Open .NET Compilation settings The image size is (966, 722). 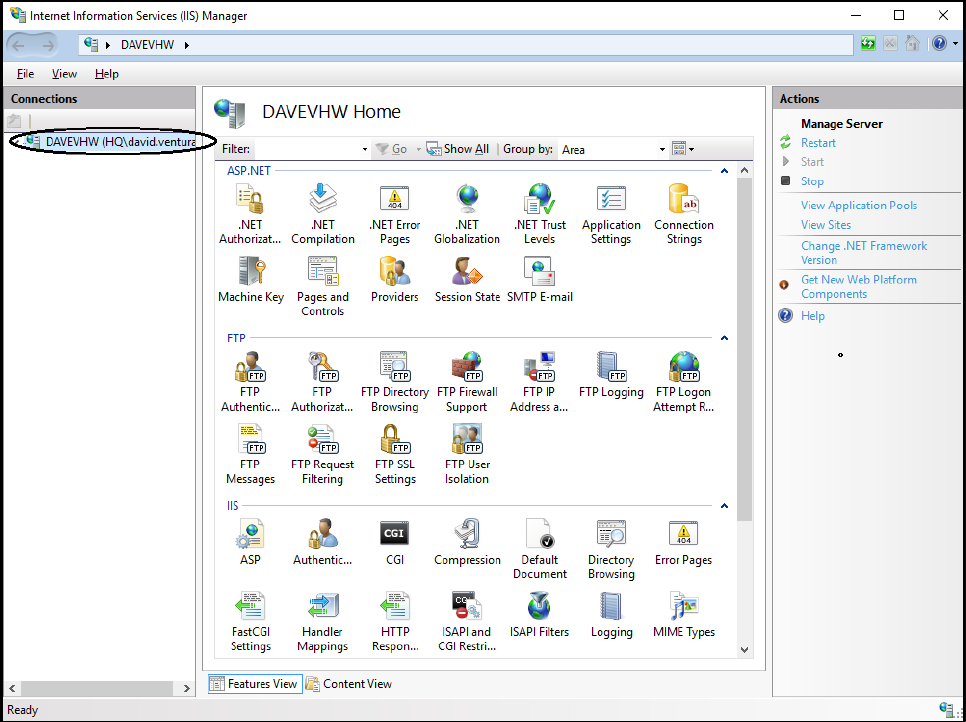(x=323, y=214)
